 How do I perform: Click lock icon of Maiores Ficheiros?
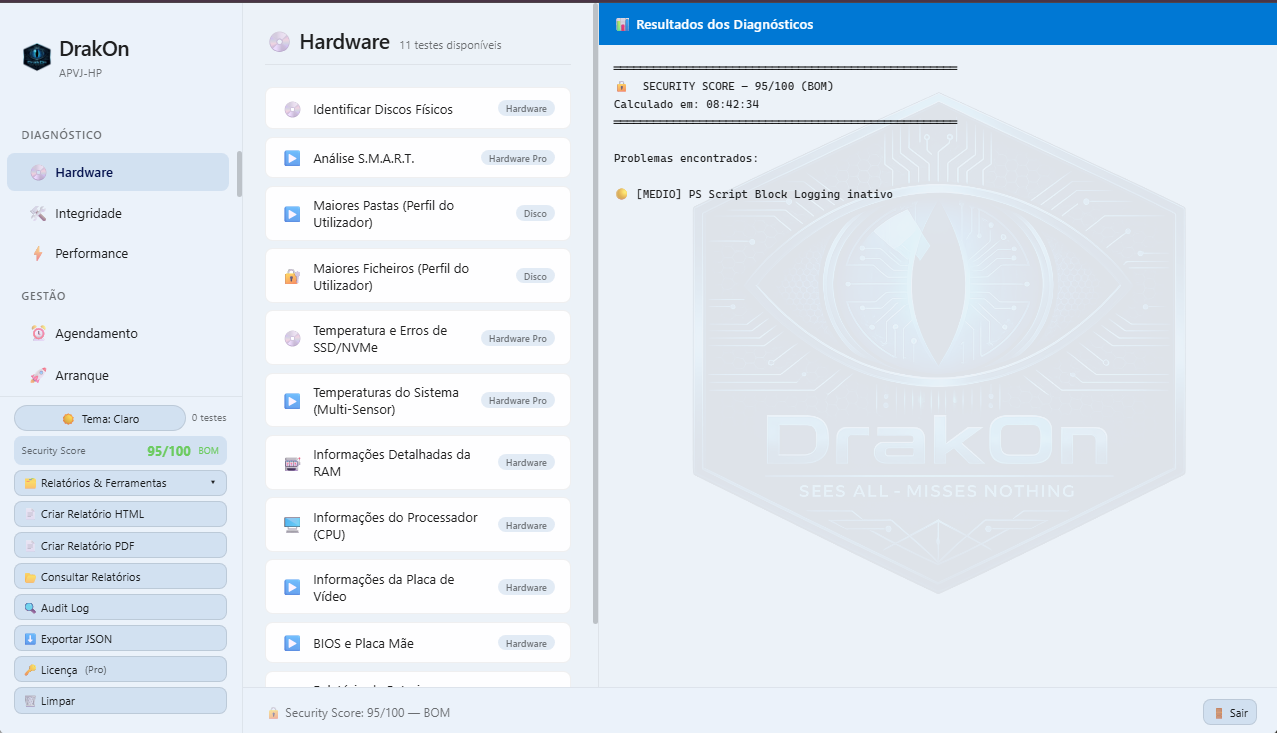pos(292,276)
